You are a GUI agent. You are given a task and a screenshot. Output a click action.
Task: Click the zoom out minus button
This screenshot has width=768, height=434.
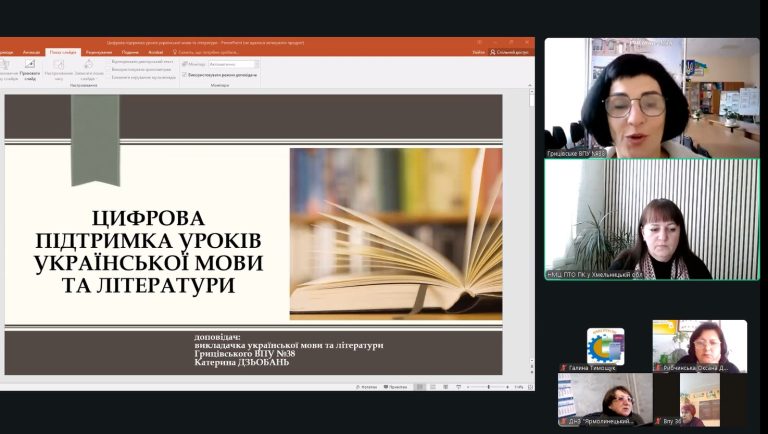[468, 387]
